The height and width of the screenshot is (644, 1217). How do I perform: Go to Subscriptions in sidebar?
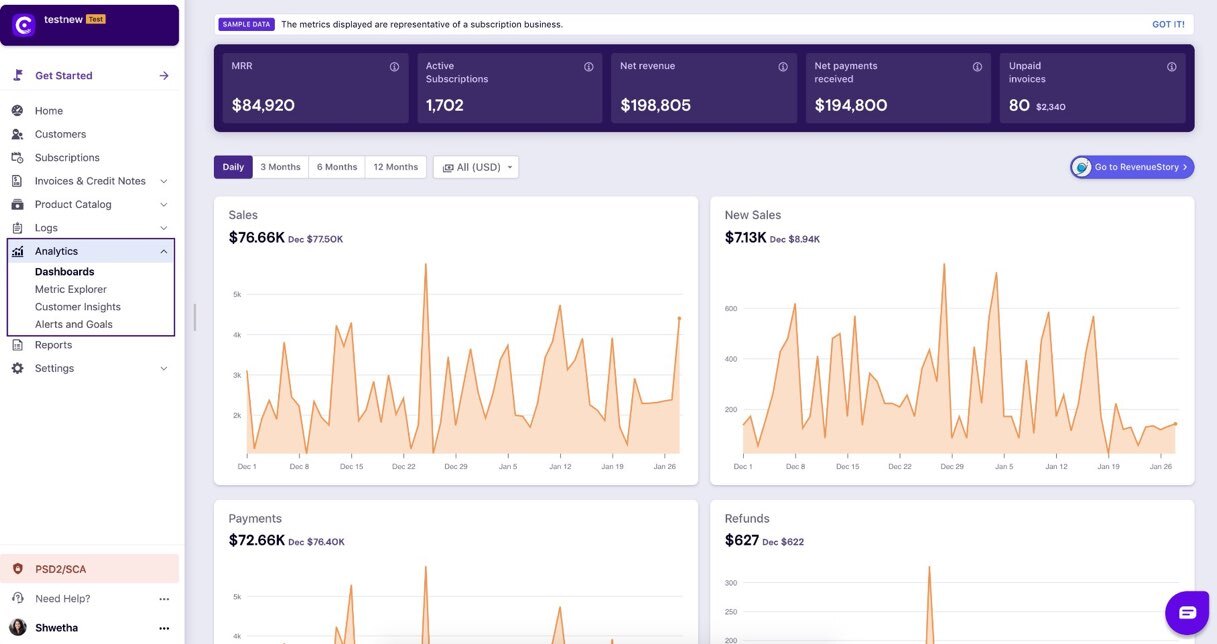pyautogui.click(x=67, y=158)
